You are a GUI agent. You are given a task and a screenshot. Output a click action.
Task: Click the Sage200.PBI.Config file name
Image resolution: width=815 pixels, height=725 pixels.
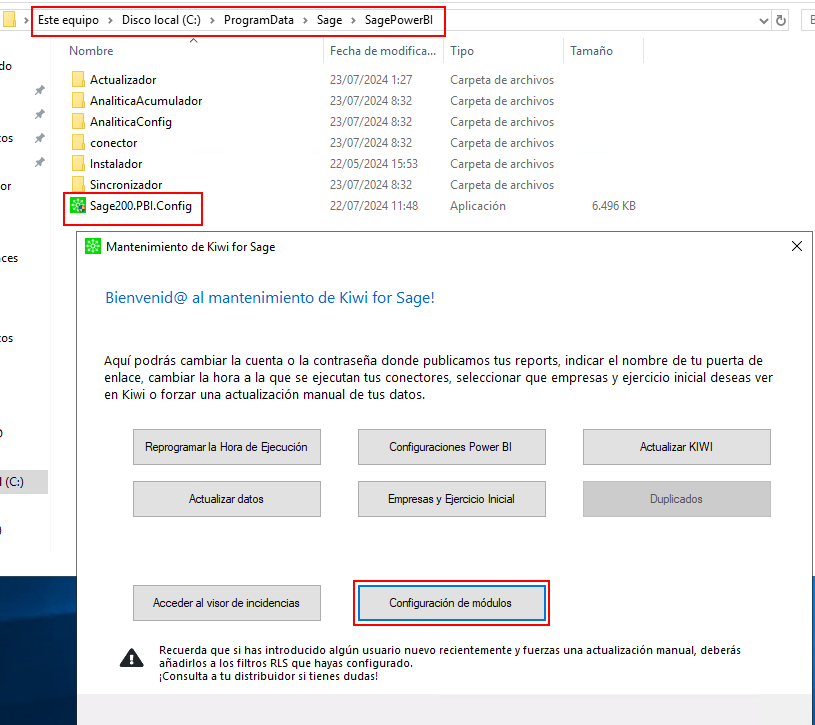141,206
